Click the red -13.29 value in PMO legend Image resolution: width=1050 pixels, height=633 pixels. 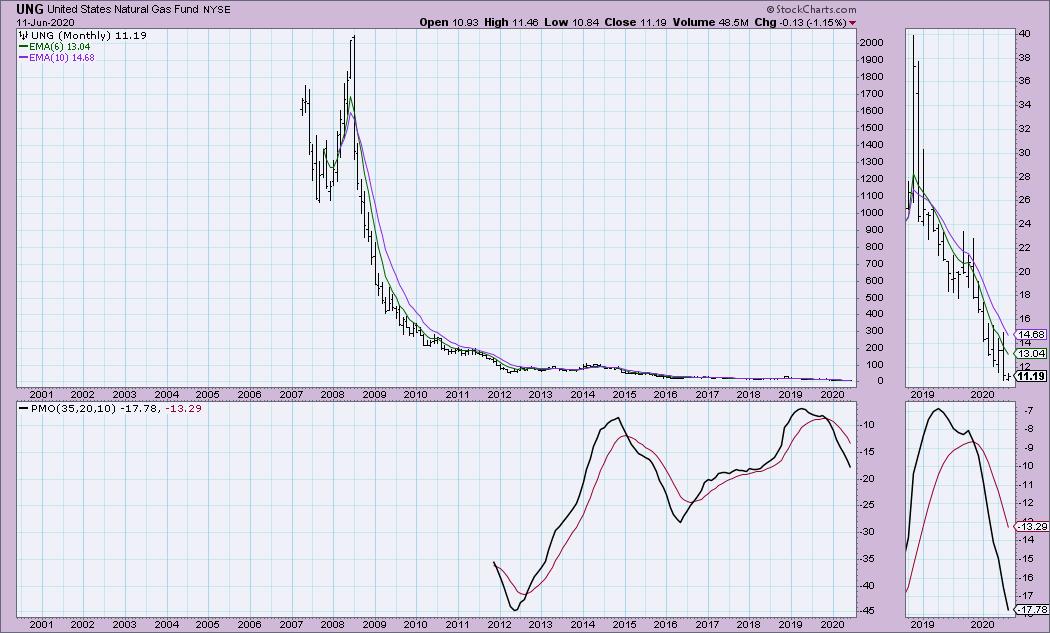[x=182, y=408]
